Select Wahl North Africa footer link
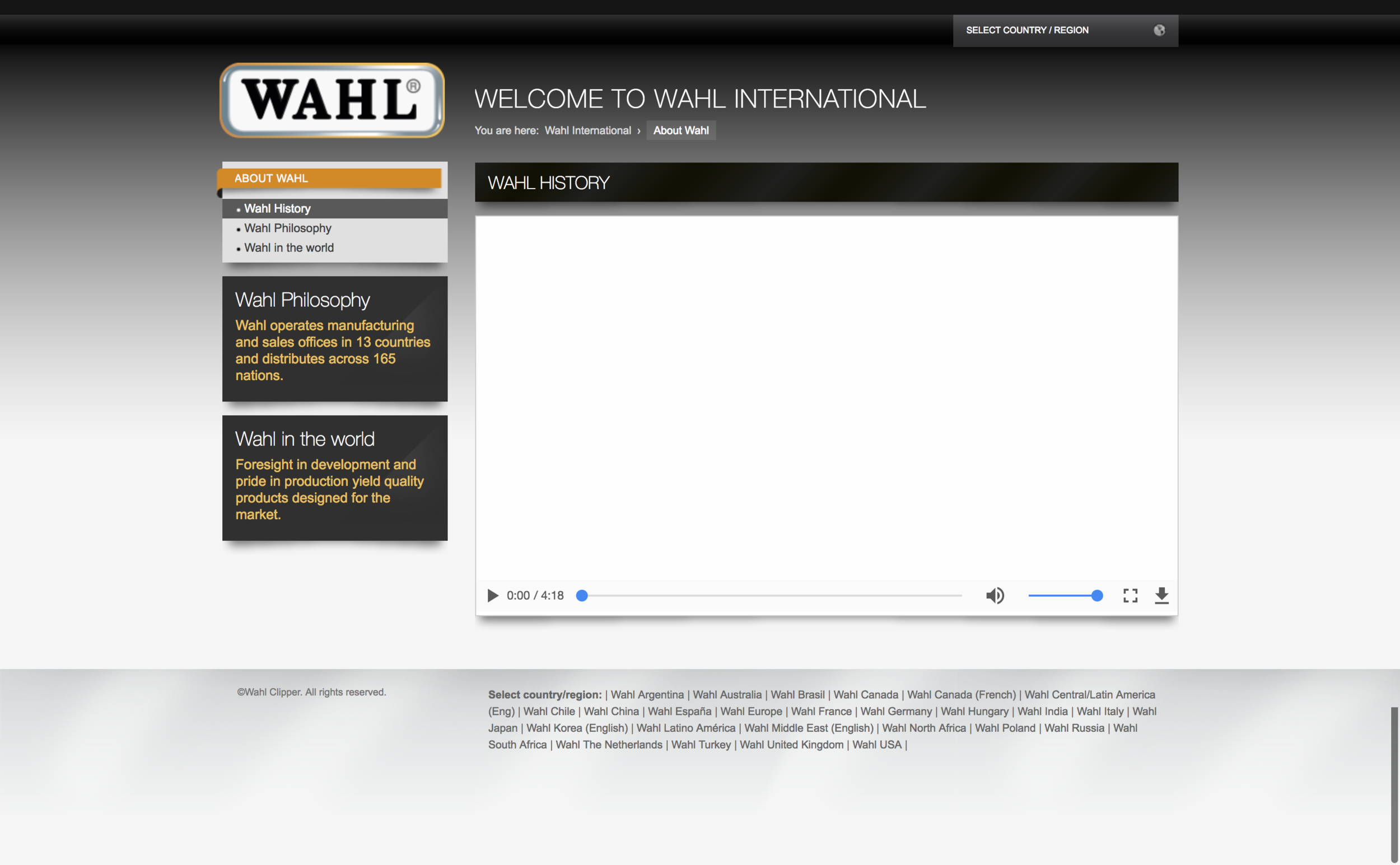Viewport: 1400px width, 865px height. tap(924, 728)
